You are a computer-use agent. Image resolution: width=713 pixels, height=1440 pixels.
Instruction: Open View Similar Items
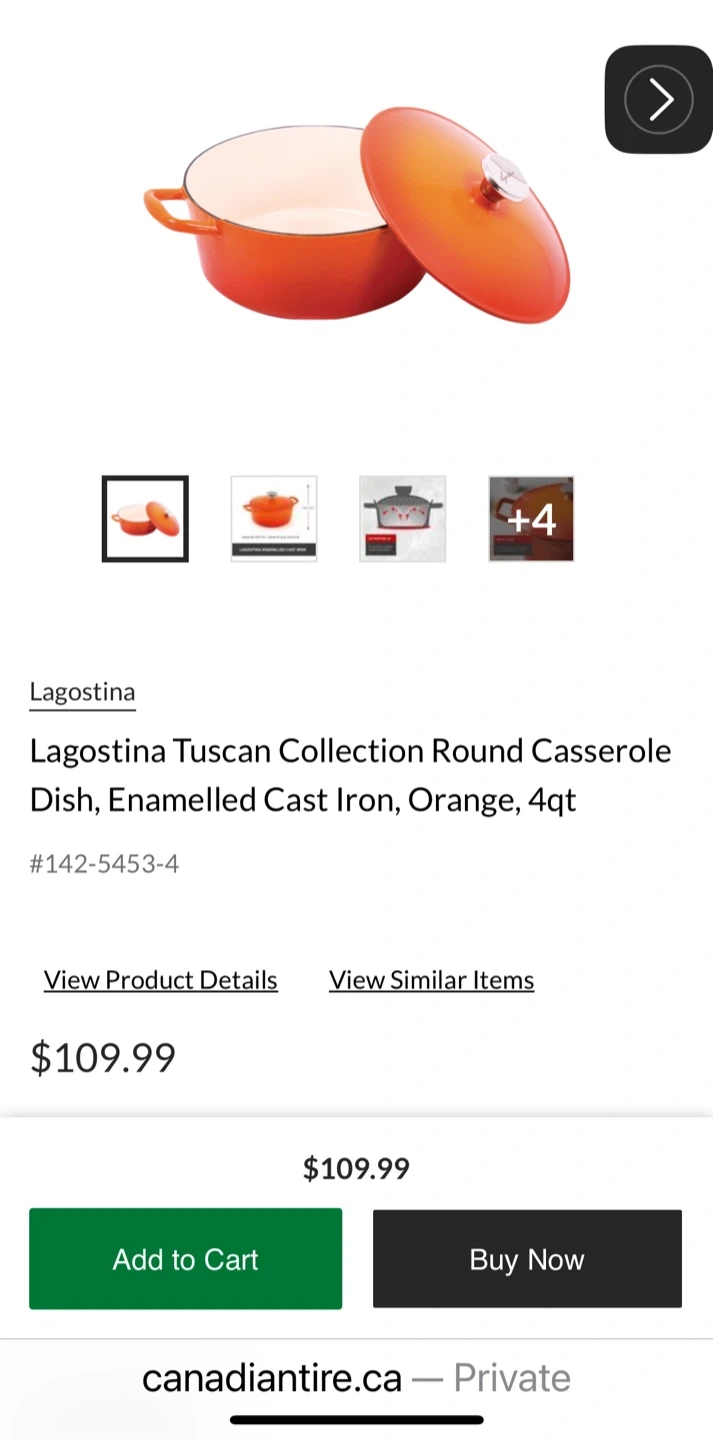pyautogui.click(x=431, y=980)
